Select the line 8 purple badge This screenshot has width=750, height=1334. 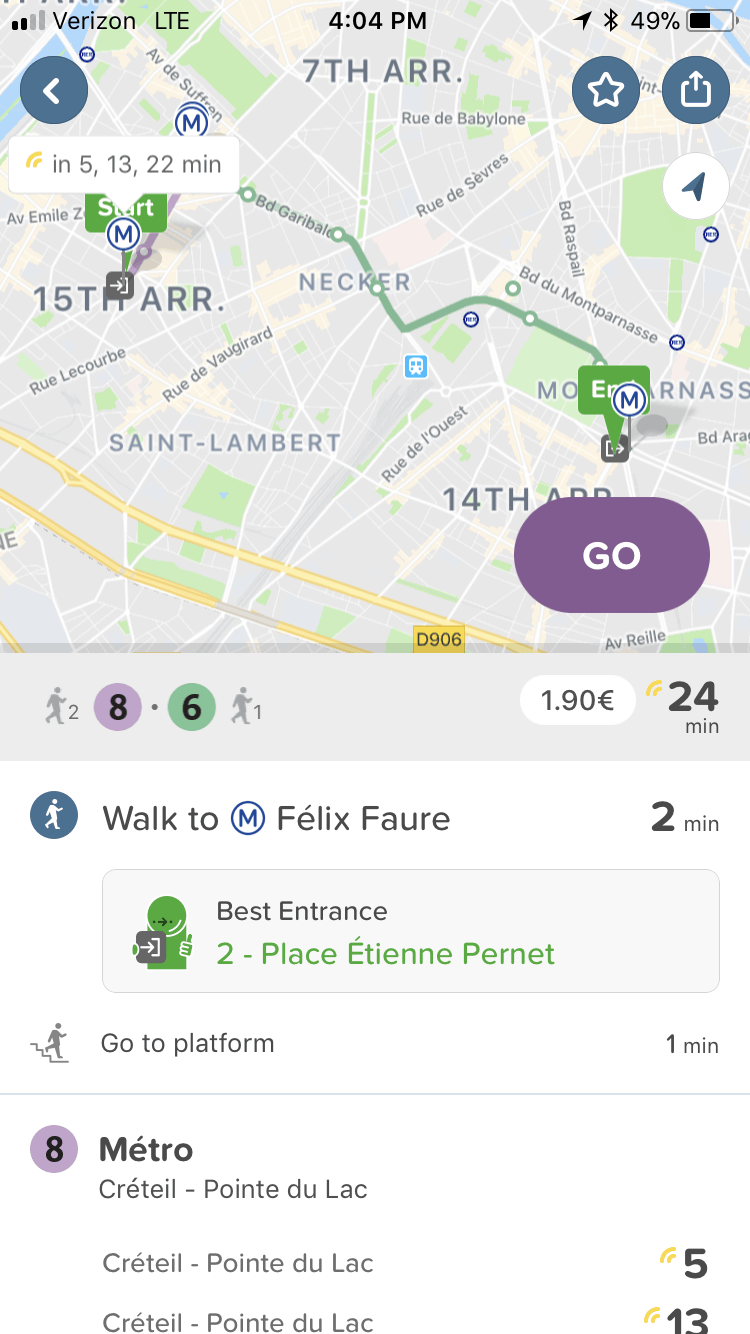click(118, 708)
